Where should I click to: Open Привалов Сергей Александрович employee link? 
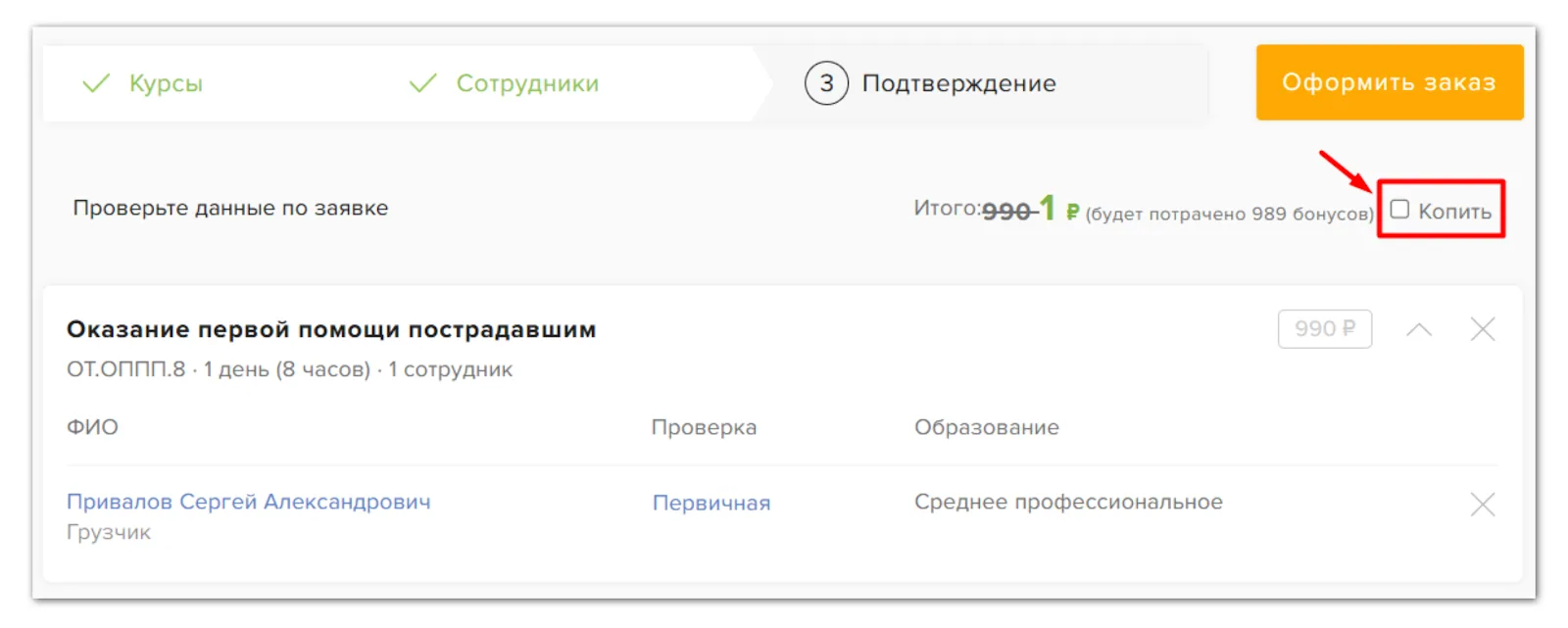pyautogui.click(x=249, y=502)
